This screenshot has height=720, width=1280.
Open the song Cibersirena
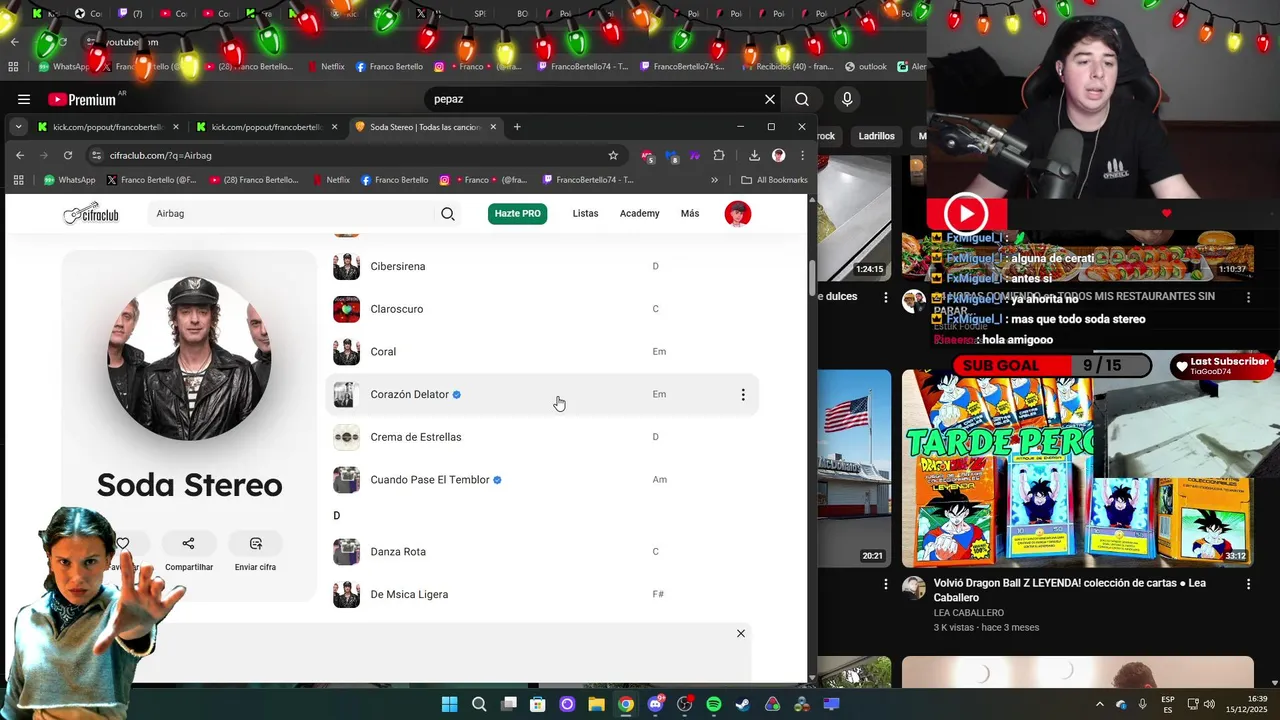click(x=398, y=267)
